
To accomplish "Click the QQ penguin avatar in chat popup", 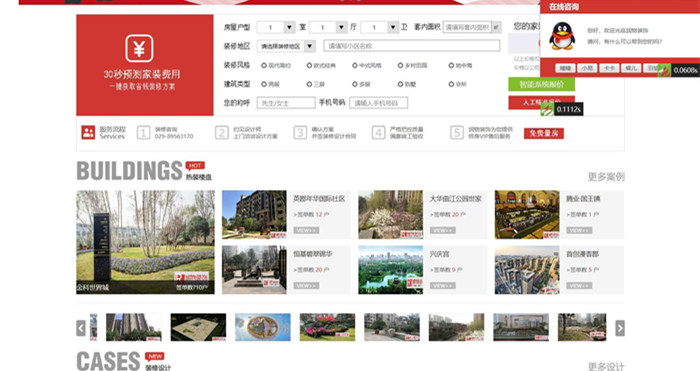I will click(562, 36).
